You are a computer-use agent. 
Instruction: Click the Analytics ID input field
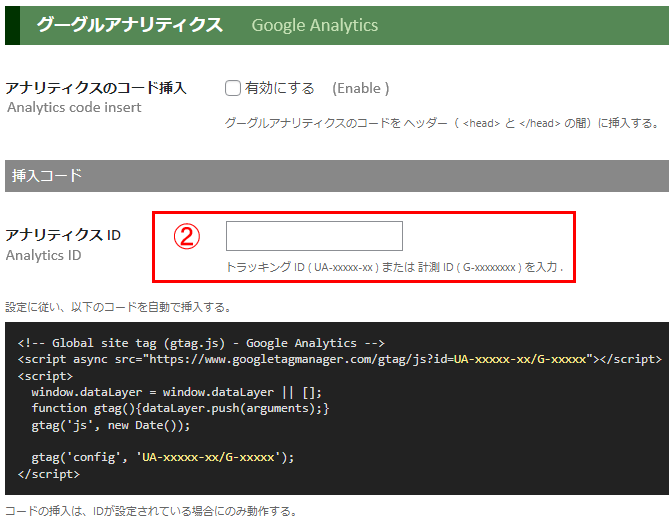point(314,236)
